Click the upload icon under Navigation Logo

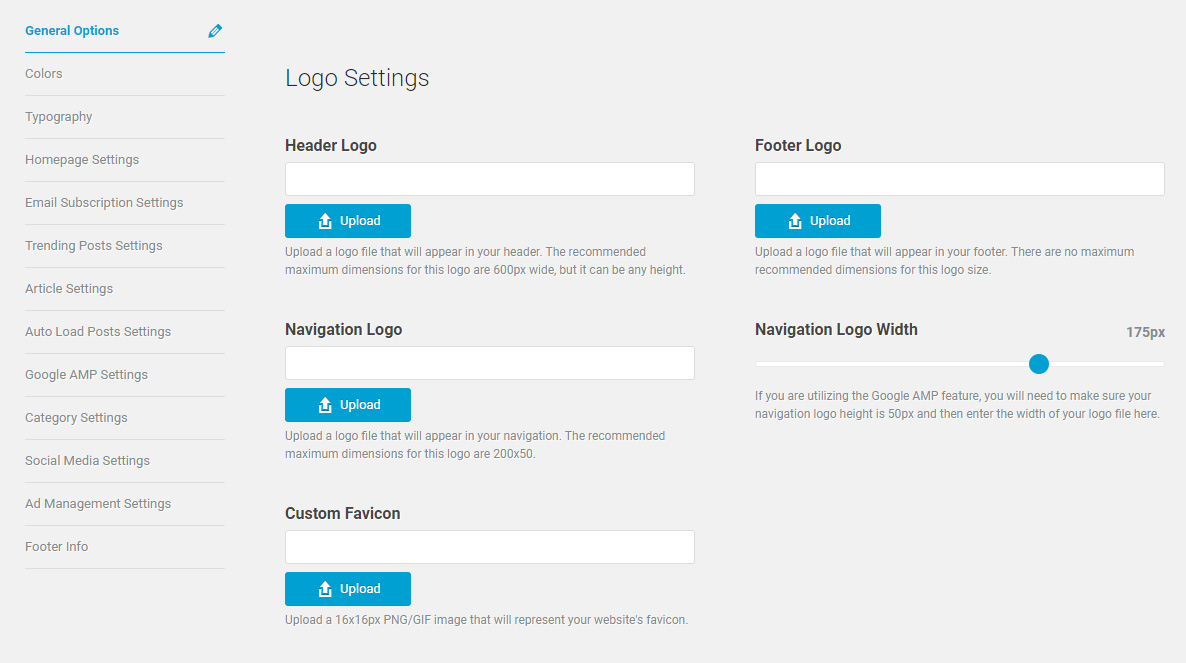(325, 405)
